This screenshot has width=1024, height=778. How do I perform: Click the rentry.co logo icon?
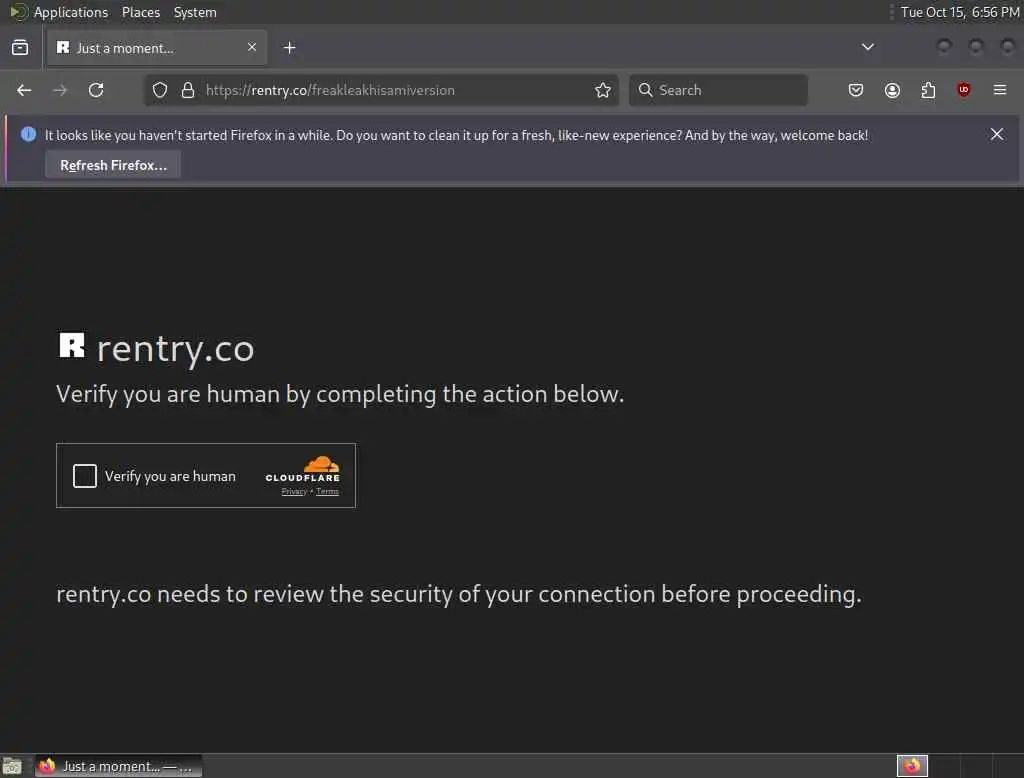point(72,345)
